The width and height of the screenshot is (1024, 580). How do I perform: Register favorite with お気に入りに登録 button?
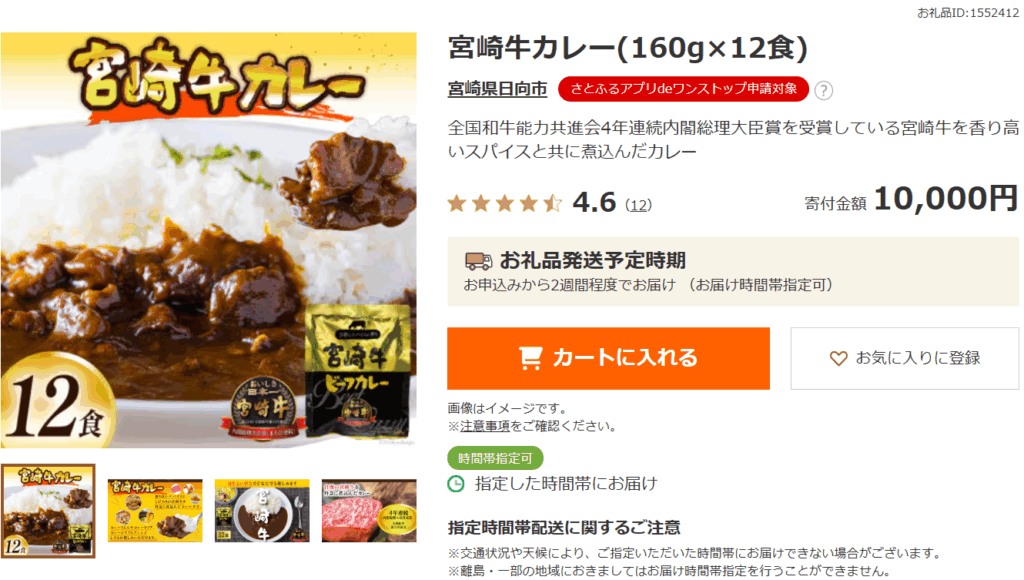(904, 359)
